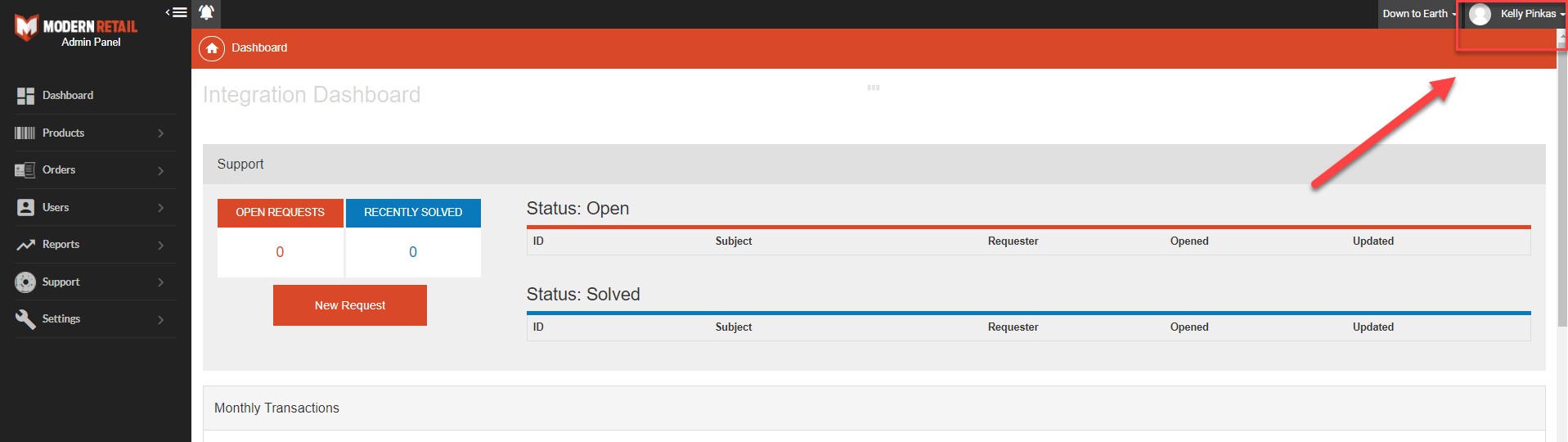
Task: Click the Orders icon in the sidebar
Action: 25,170
